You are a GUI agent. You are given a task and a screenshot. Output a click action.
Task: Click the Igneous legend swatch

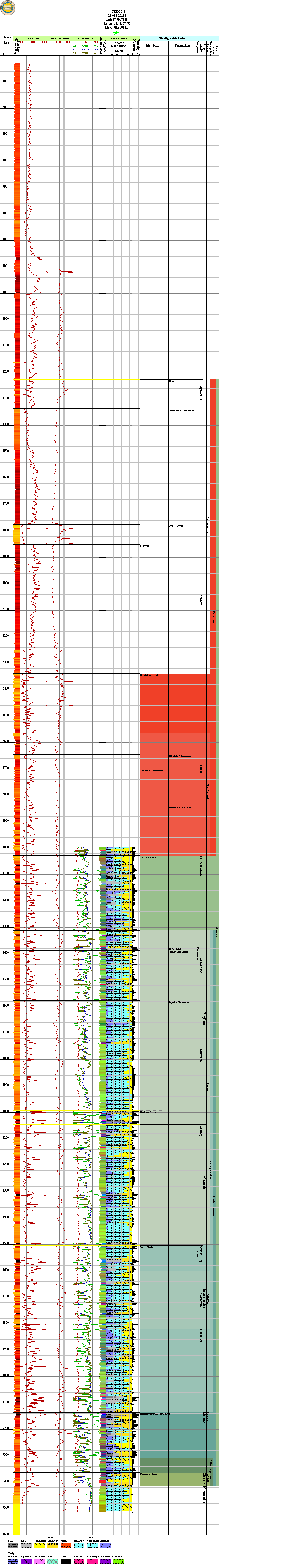point(79,1561)
